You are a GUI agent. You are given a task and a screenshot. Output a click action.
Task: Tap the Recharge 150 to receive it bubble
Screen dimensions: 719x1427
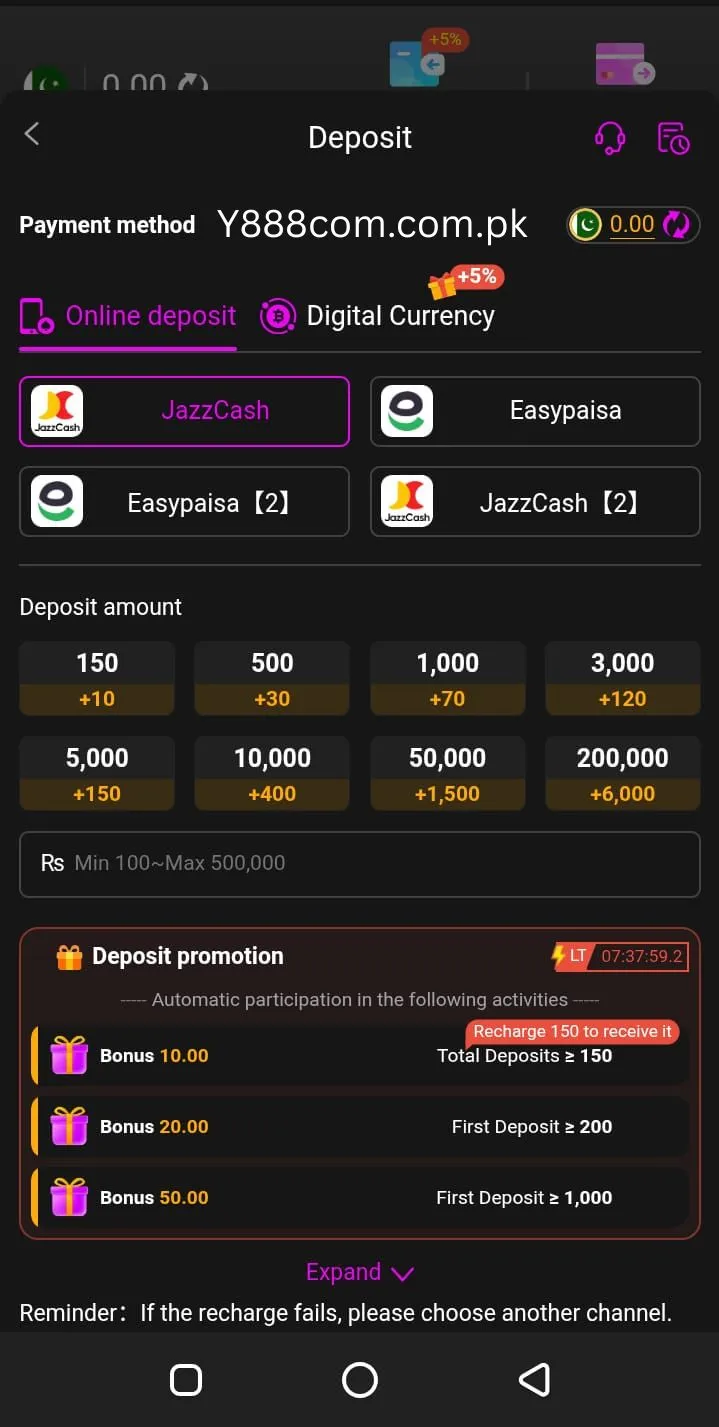(571, 1031)
